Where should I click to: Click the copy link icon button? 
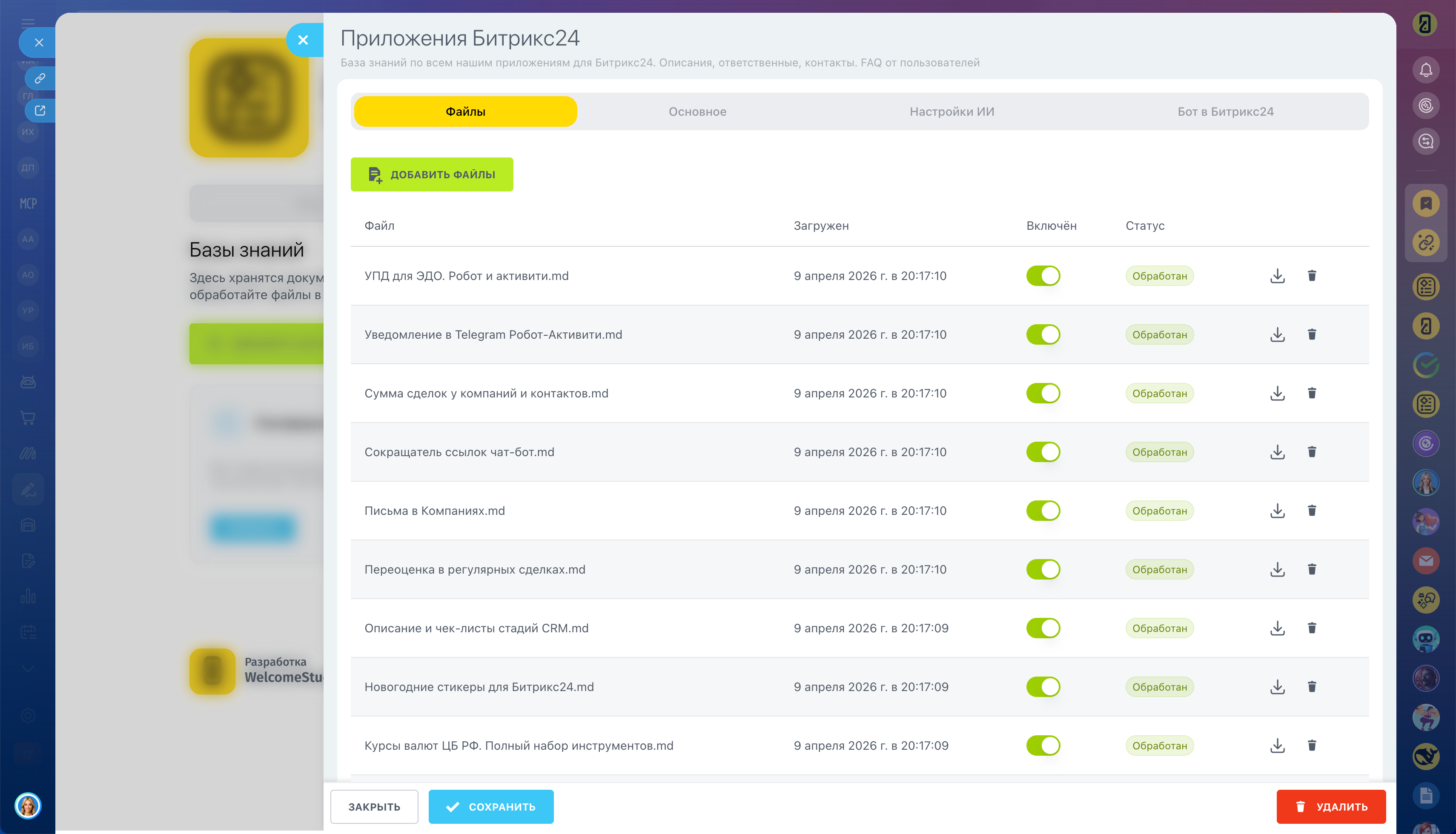pos(40,78)
